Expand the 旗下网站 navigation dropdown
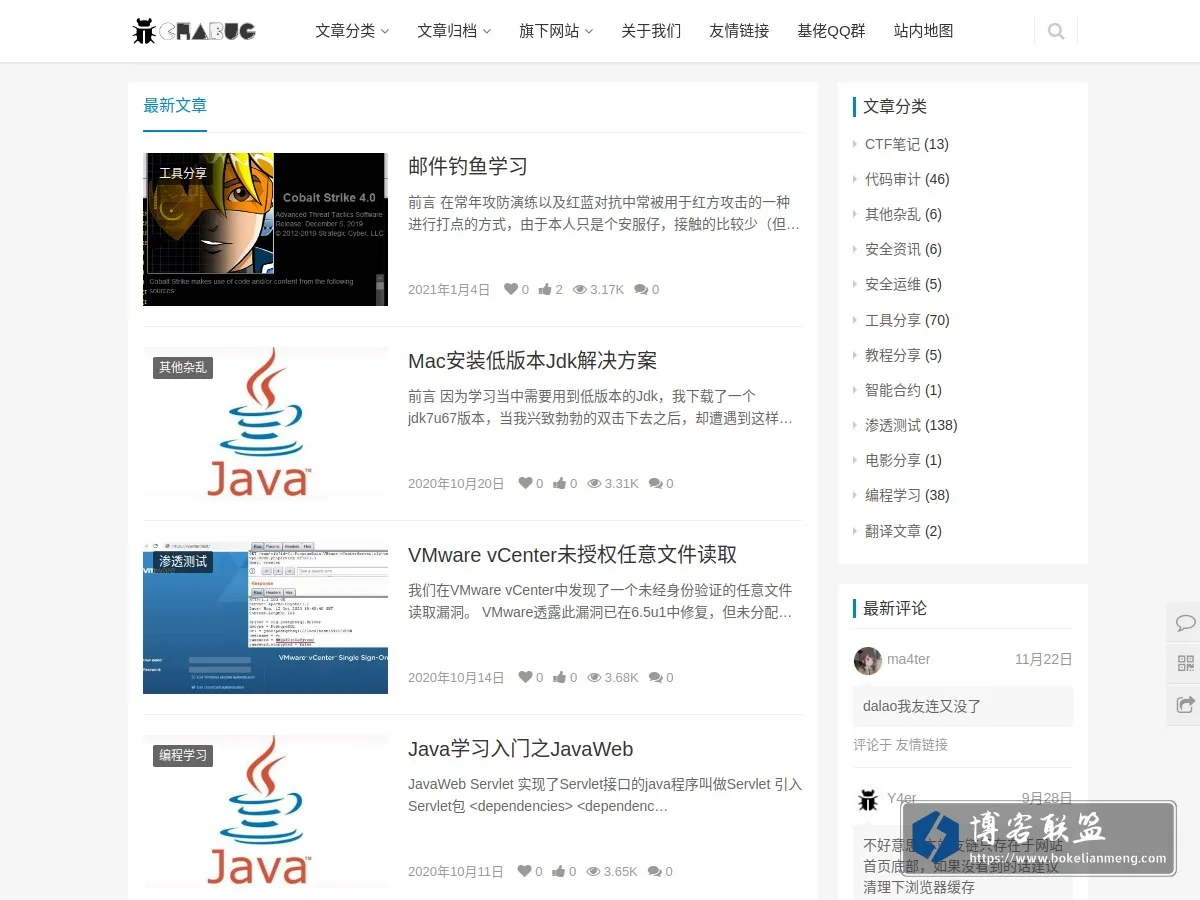This screenshot has height=900, width=1200. click(x=556, y=31)
